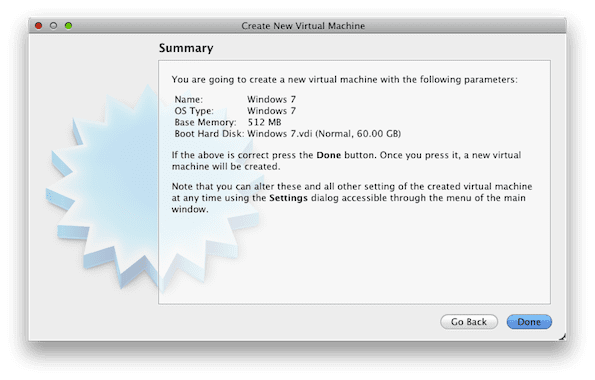Click the Summary heading
The width and height of the screenshot is (595, 380).
click(186, 48)
